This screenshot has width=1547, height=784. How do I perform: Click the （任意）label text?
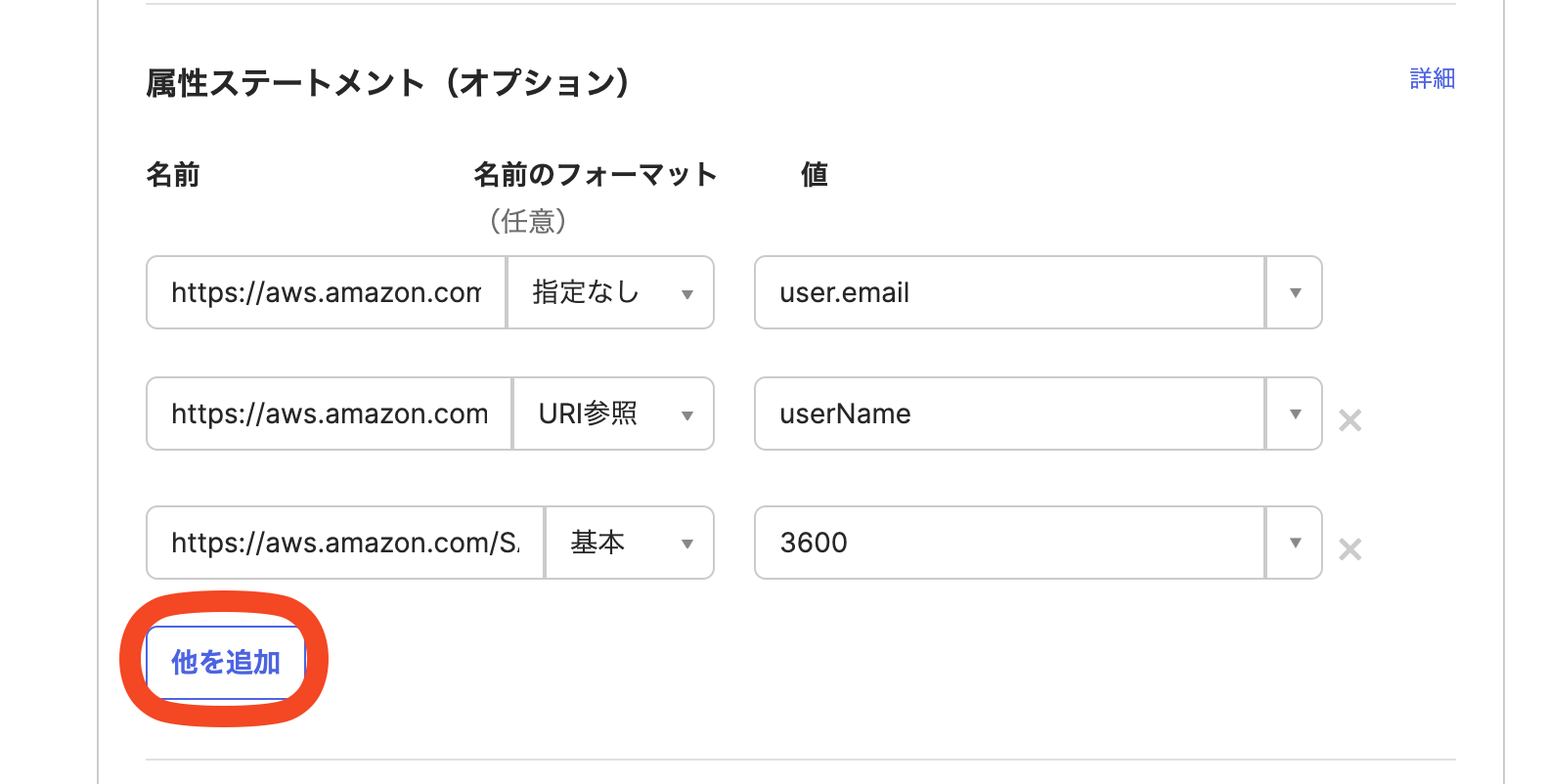click(x=528, y=222)
